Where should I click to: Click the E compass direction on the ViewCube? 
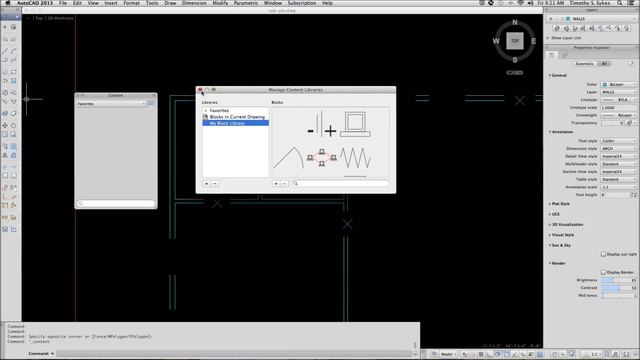point(533,41)
